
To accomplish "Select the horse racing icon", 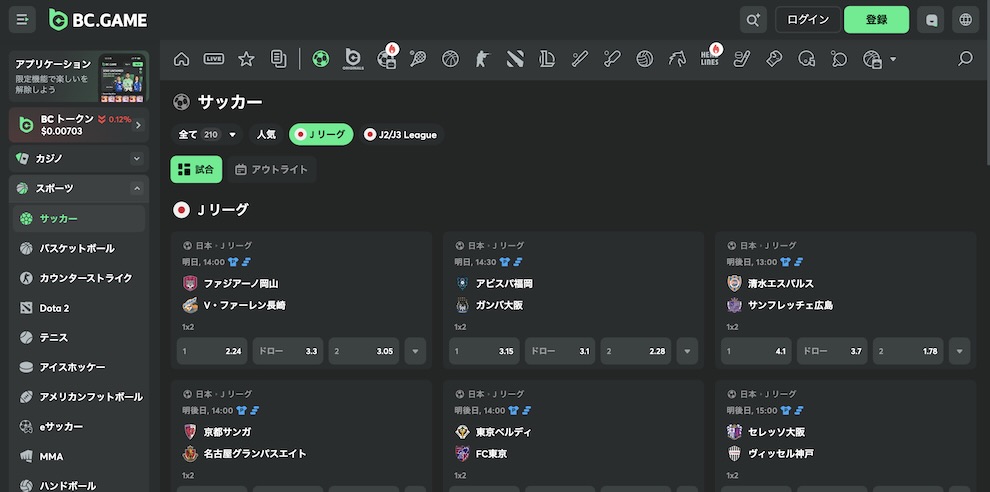I will [677, 59].
